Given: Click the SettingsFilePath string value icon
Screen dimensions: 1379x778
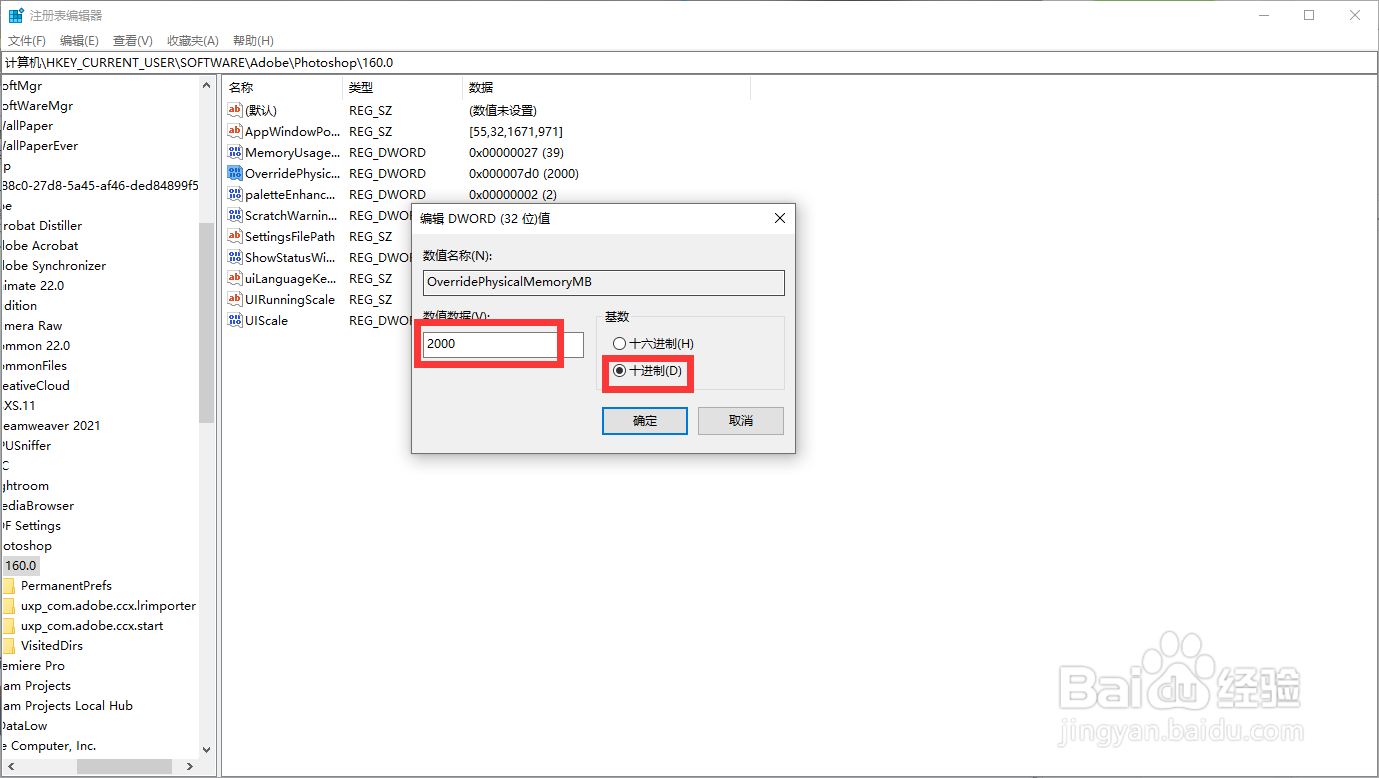Looking at the screenshot, I should (x=235, y=236).
